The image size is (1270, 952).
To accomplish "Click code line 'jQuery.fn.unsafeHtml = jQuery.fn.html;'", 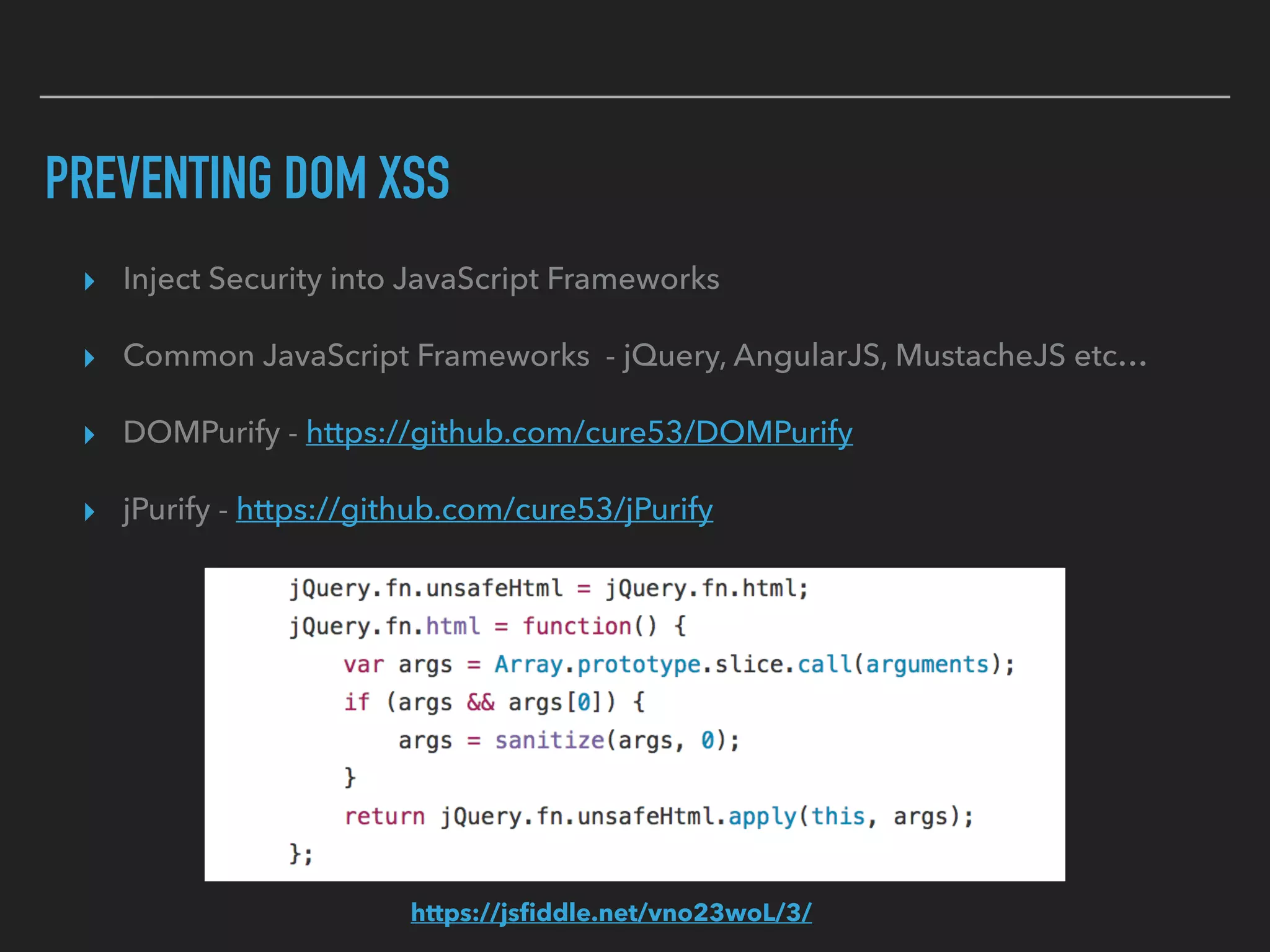I will 549,588.
